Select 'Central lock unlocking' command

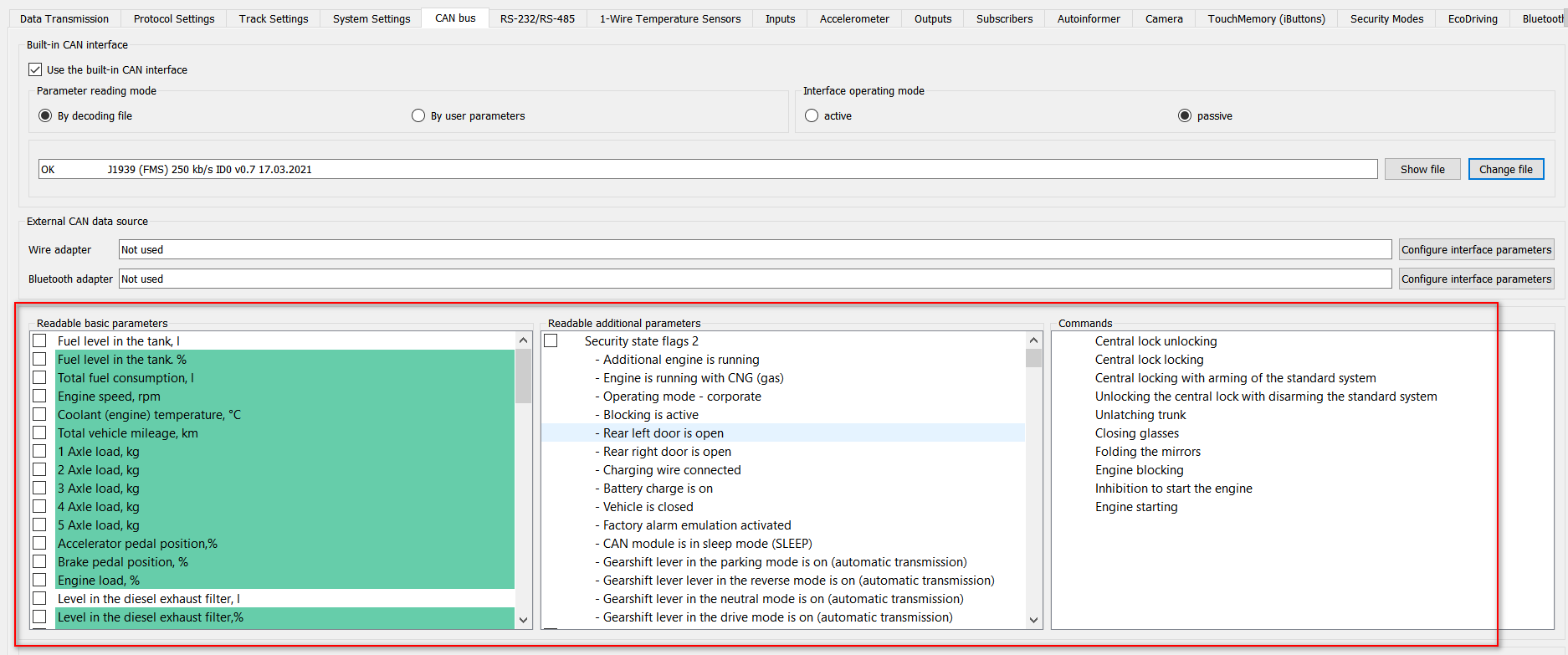coord(1156,341)
